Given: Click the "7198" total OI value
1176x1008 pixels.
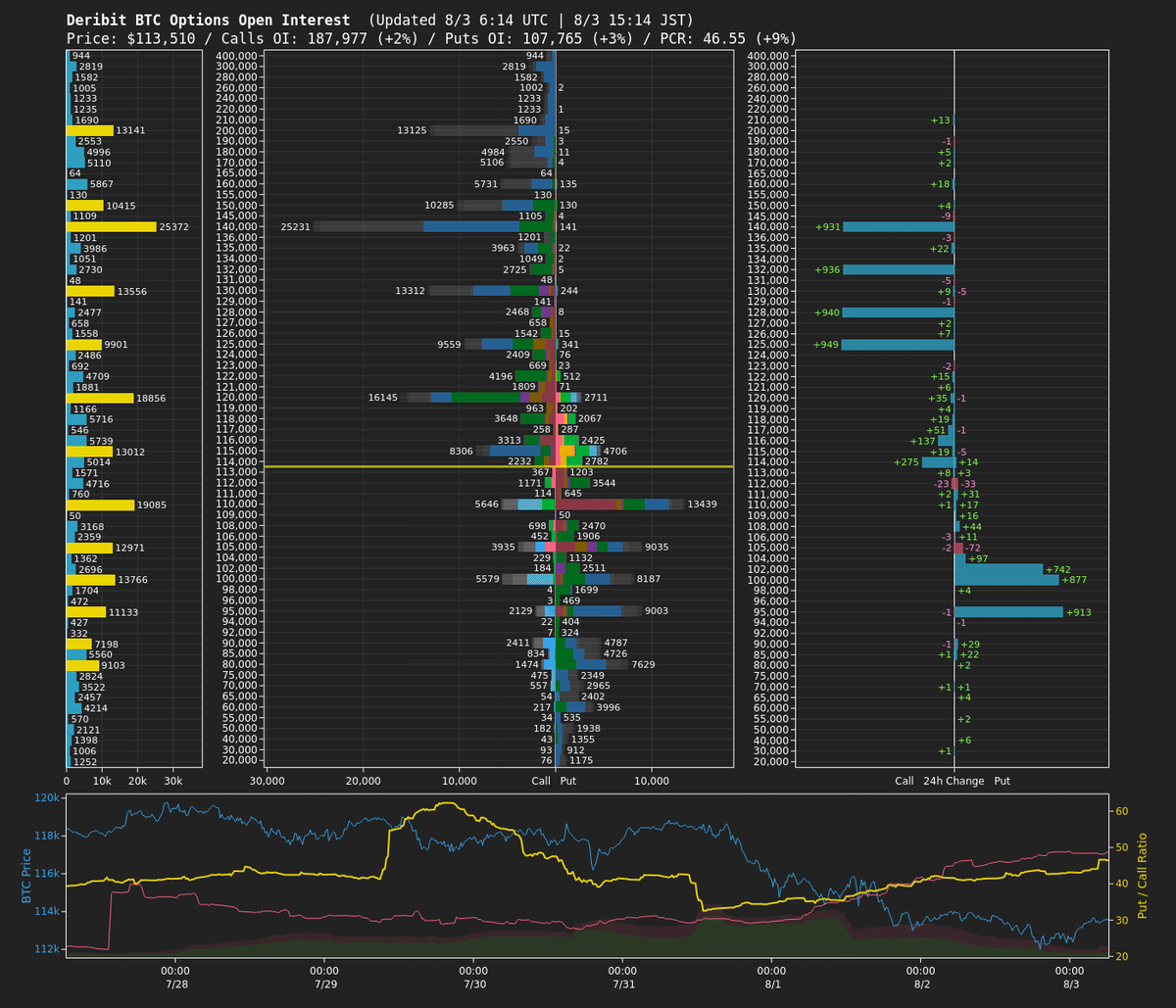Looking at the screenshot, I should point(108,644).
